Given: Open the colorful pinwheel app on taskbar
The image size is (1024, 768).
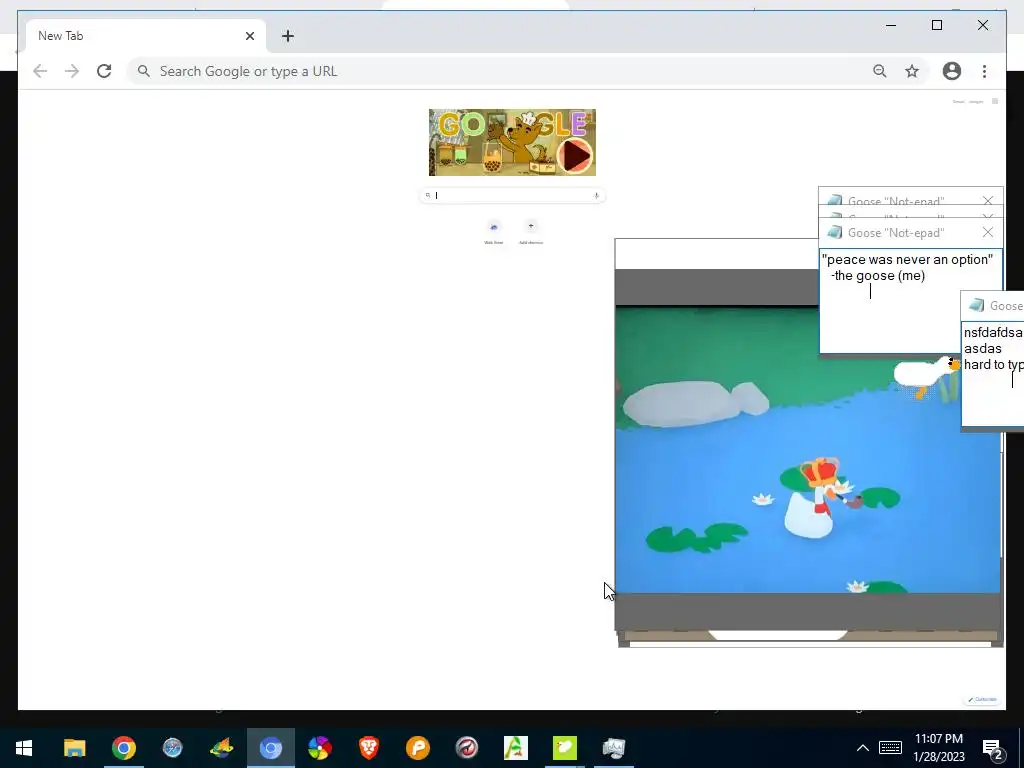Looking at the screenshot, I should (319, 748).
